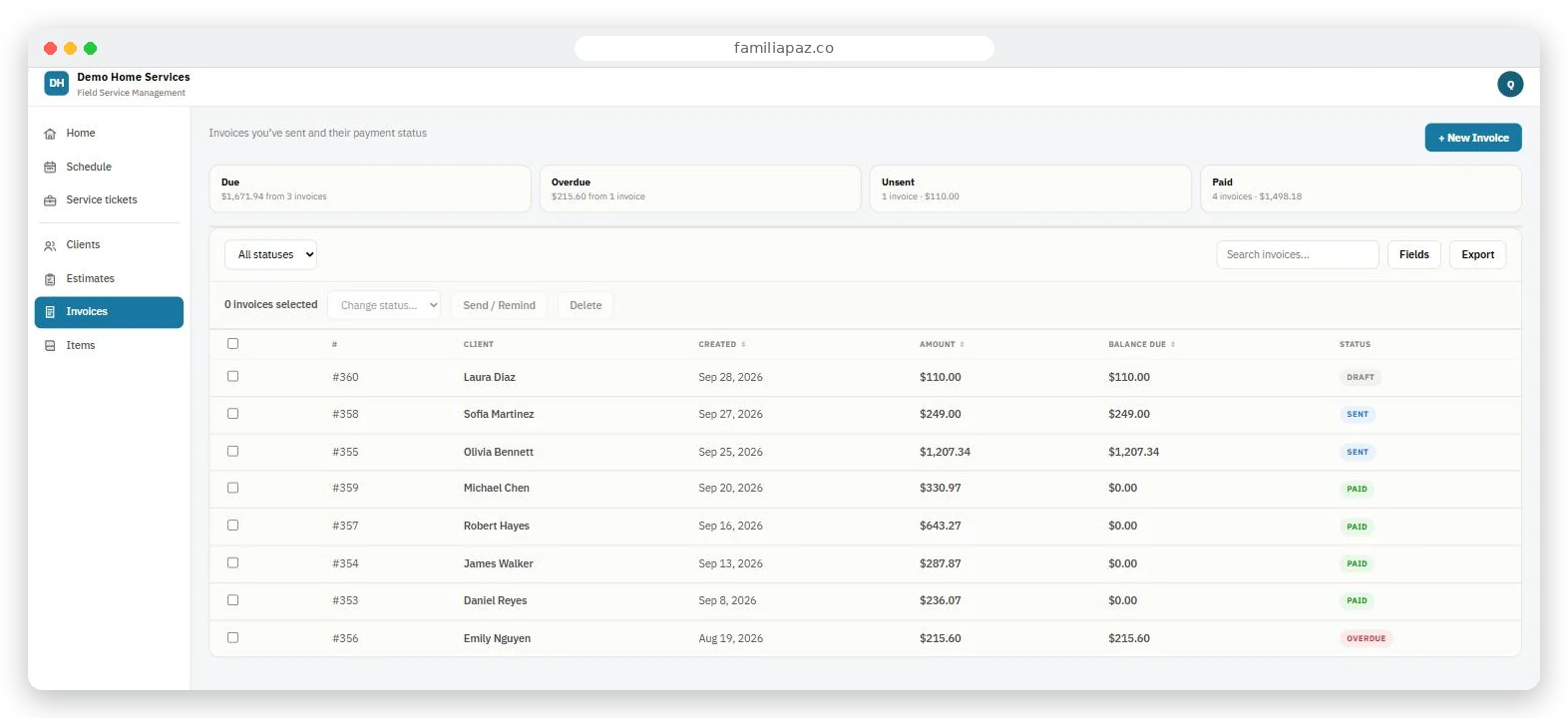Check the box for invoice #355
The height and width of the screenshot is (718, 1568).
tap(232, 451)
